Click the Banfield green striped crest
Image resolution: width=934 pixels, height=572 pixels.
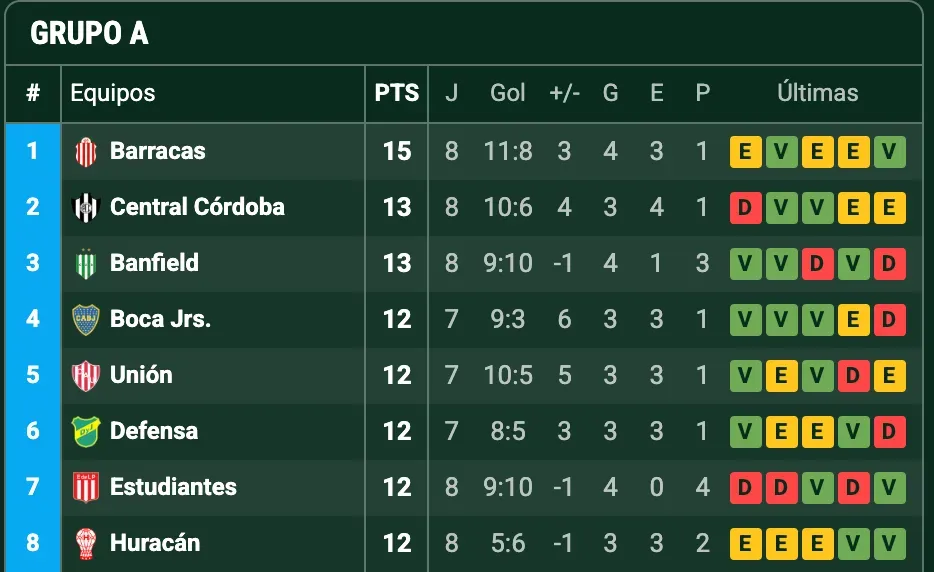pos(86,264)
